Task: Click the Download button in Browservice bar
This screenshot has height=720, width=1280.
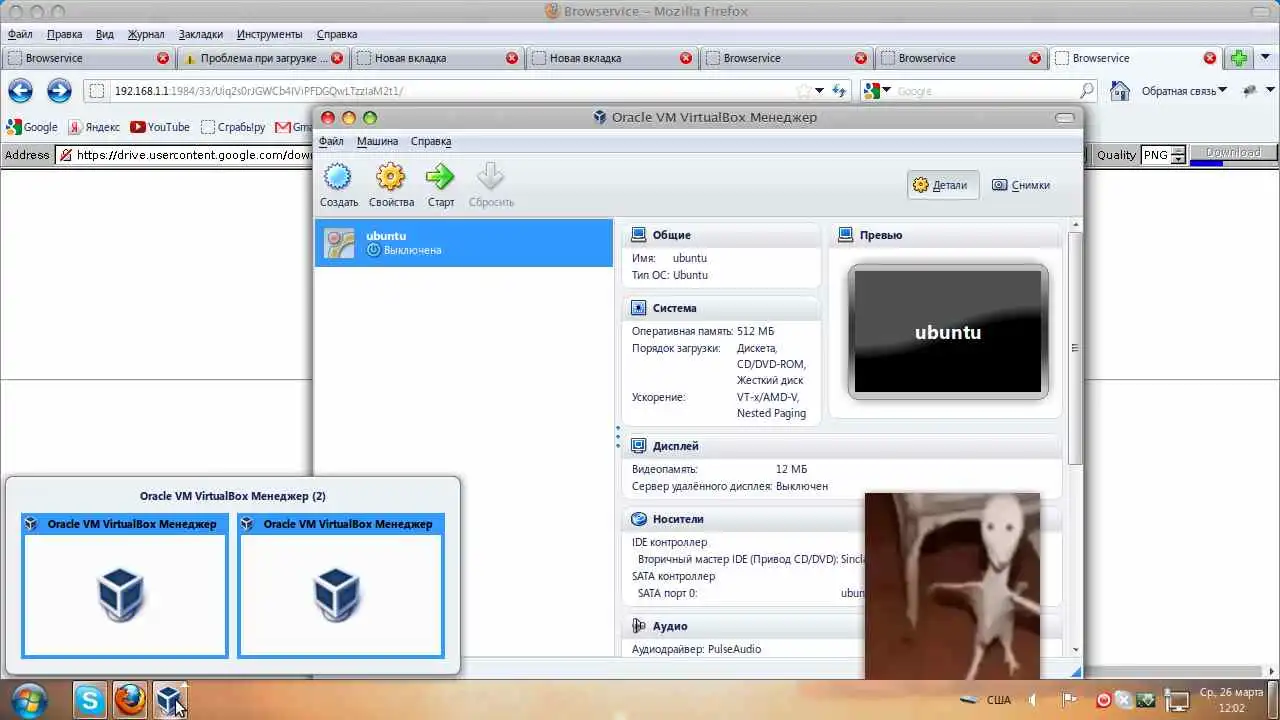Action: pyautogui.click(x=1233, y=152)
